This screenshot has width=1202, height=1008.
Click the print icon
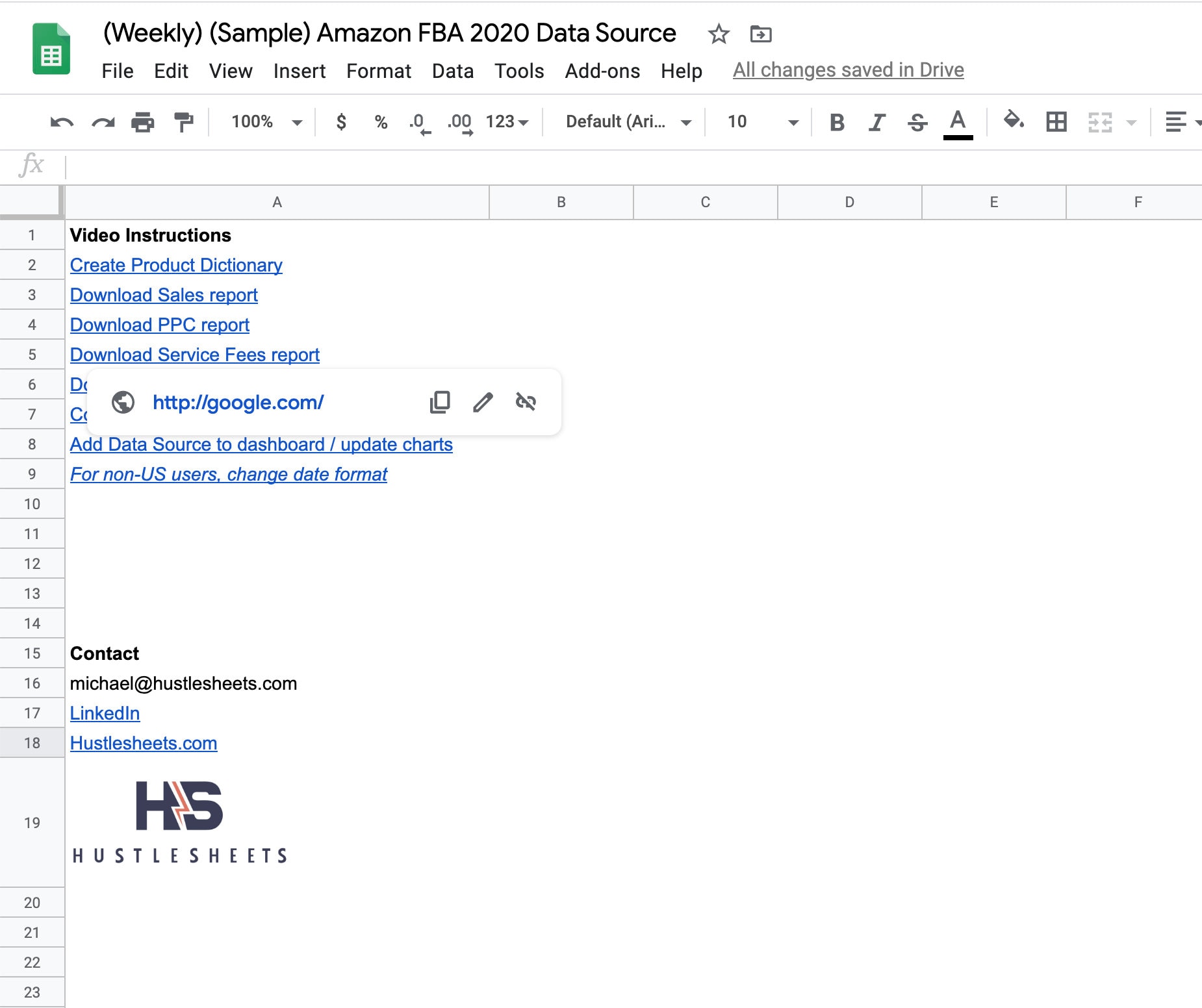click(x=143, y=122)
